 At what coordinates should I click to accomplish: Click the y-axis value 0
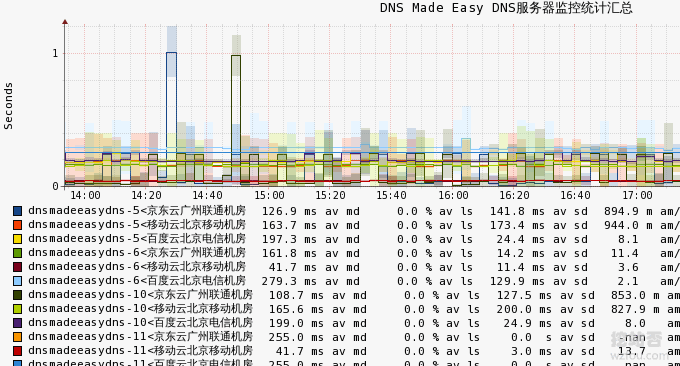tap(55, 186)
